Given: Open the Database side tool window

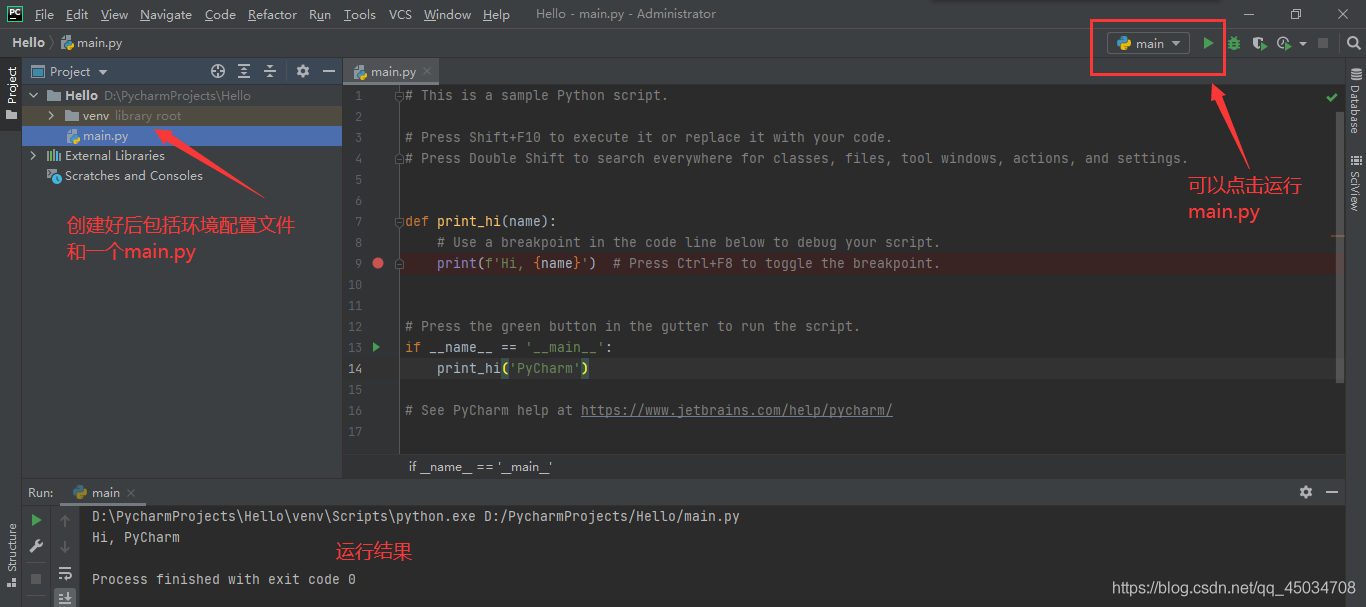Looking at the screenshot, I should (x=1355, y=101).
